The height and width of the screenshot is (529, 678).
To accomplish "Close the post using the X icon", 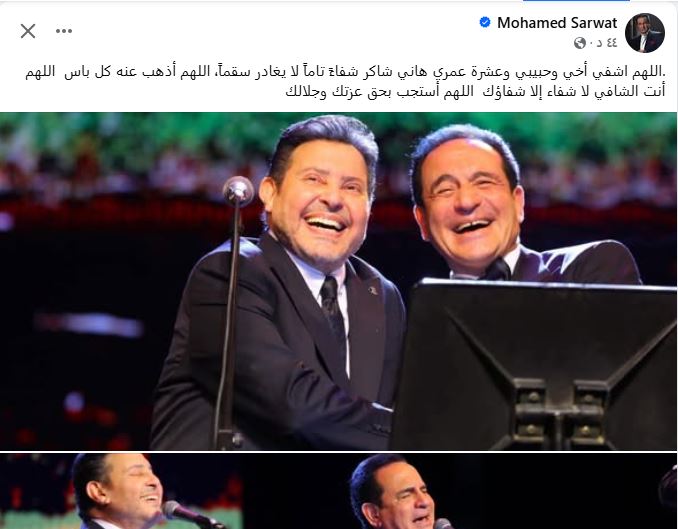I will [x=28, y=31].
